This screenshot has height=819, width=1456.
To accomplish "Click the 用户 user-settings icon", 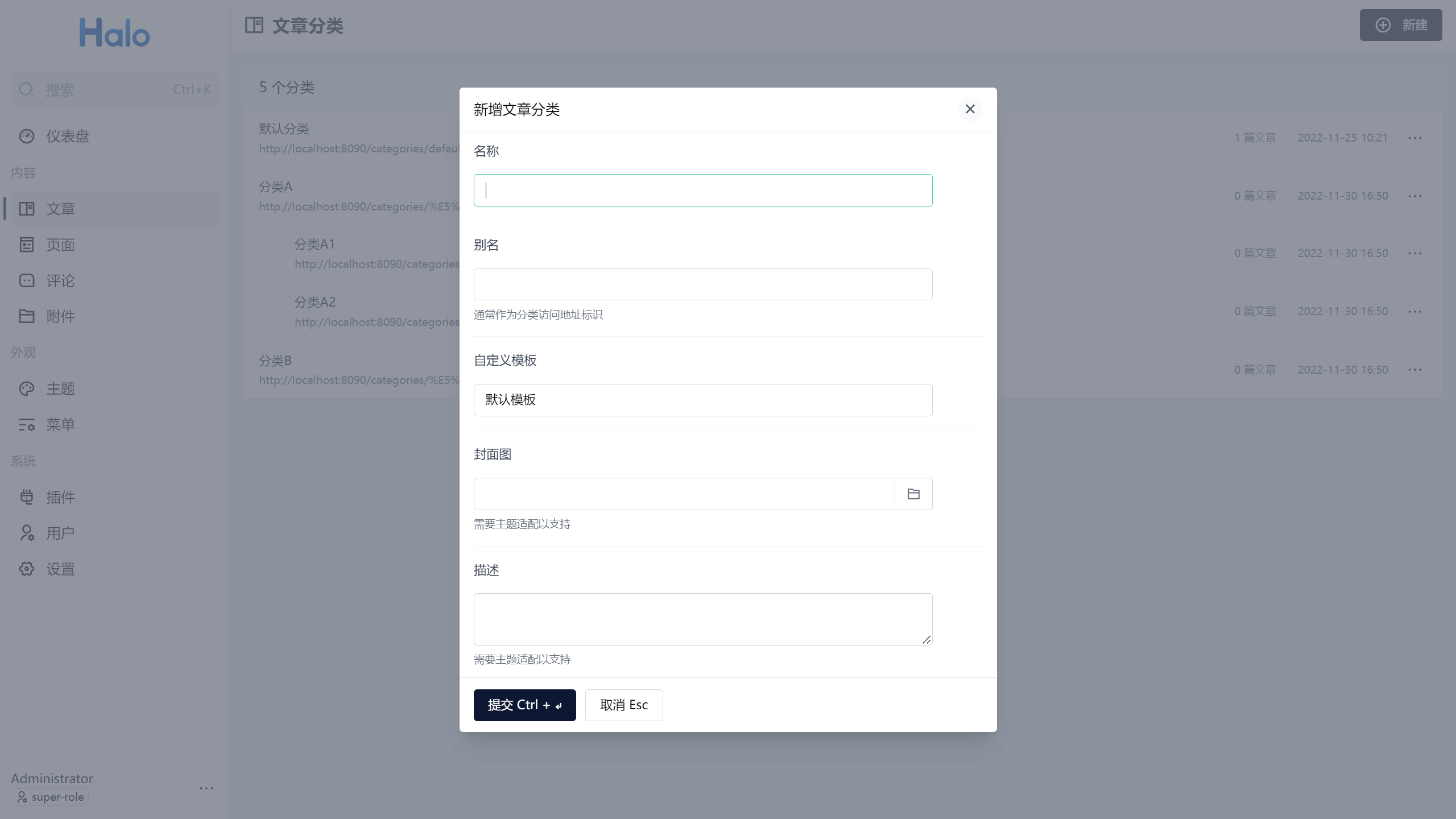I will [x=27, y=533].
